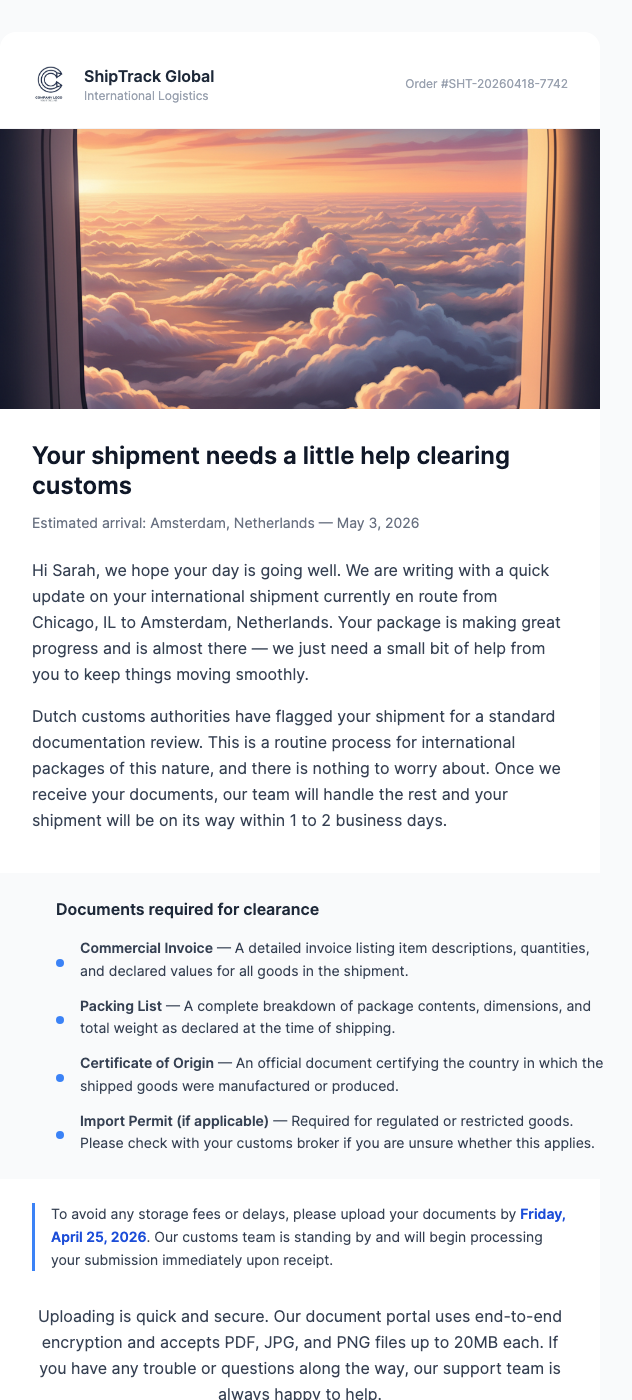Click the Estimated arrival Amsterdam line
The width and height of the screenshot is (632, 1400).
tap(225, 523)
